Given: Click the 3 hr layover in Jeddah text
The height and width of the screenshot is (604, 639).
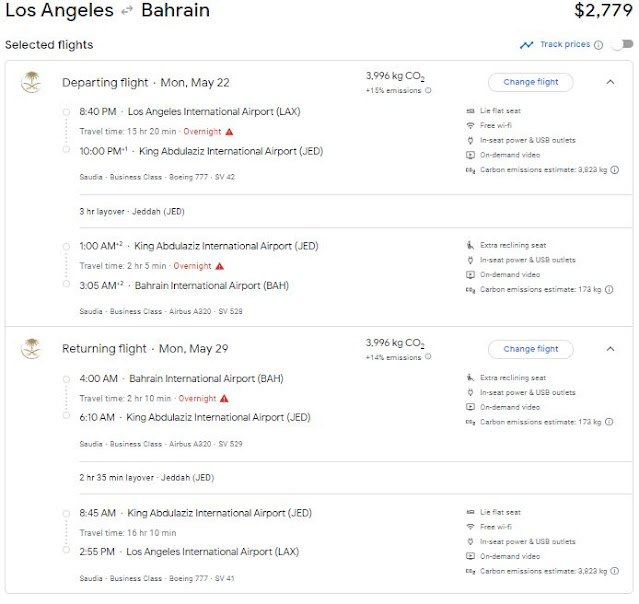Looking at the screenshot, I should click(132, 212).
